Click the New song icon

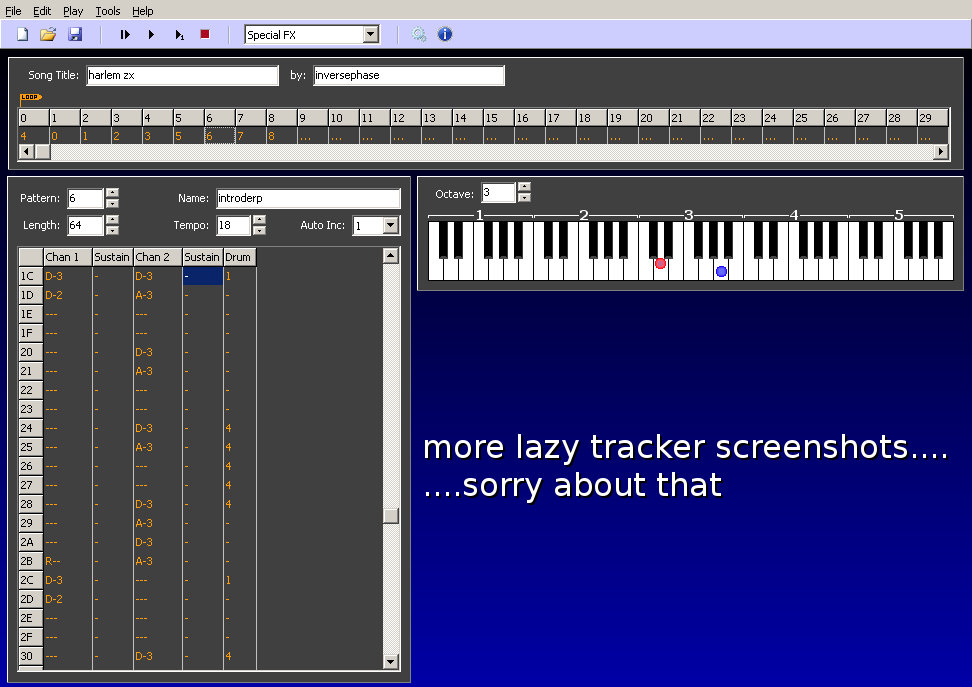click(22, 35)
